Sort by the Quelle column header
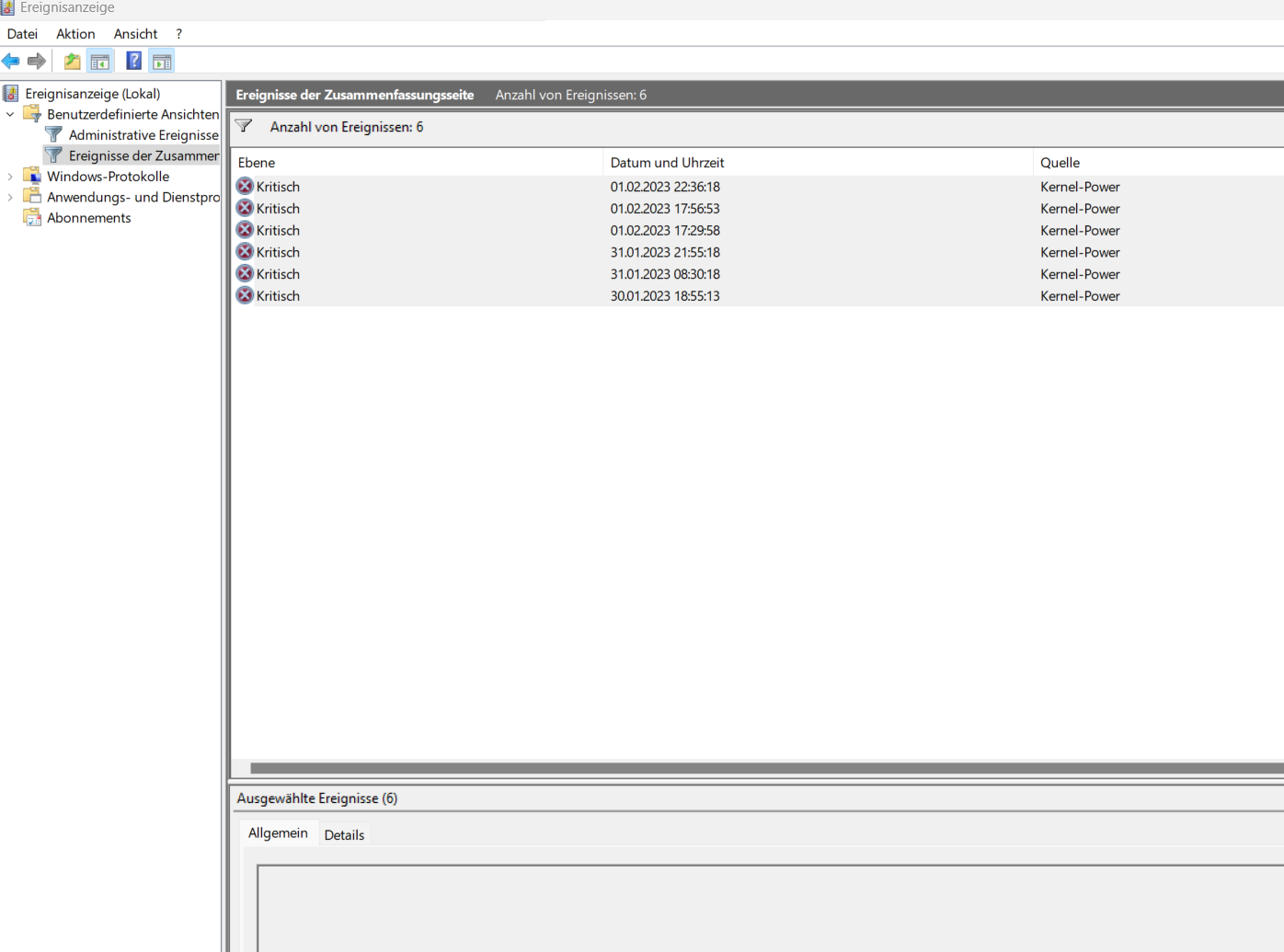This screenshot has height=952, width=1284. (1159, 163)
